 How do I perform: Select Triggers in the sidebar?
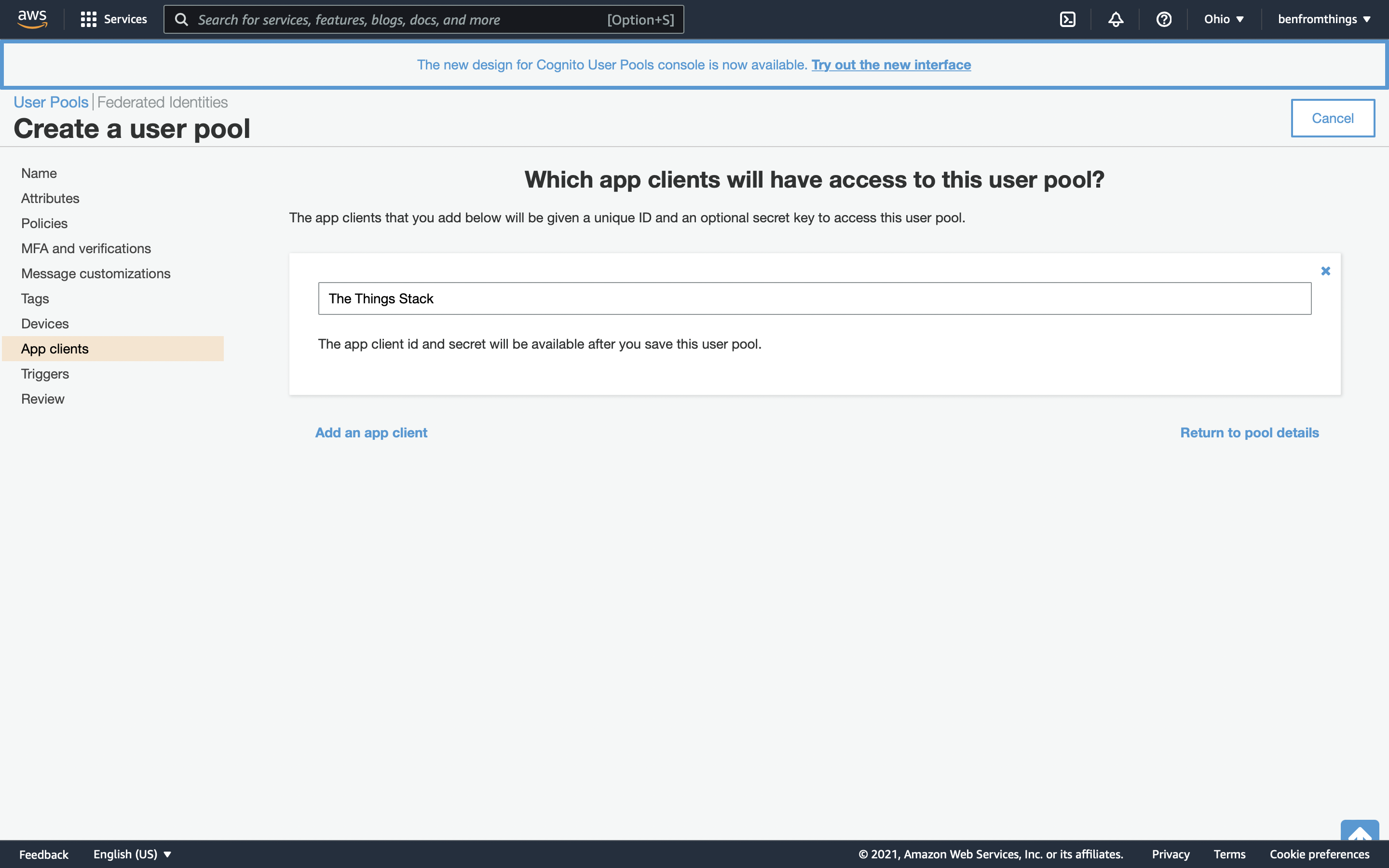point(45,374)
